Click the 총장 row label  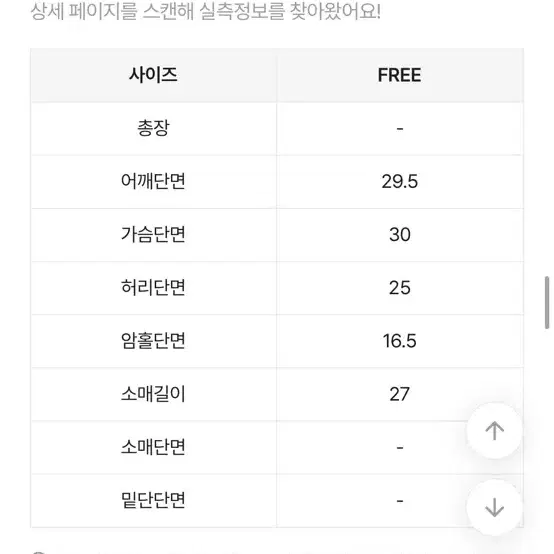coord(153,128)
